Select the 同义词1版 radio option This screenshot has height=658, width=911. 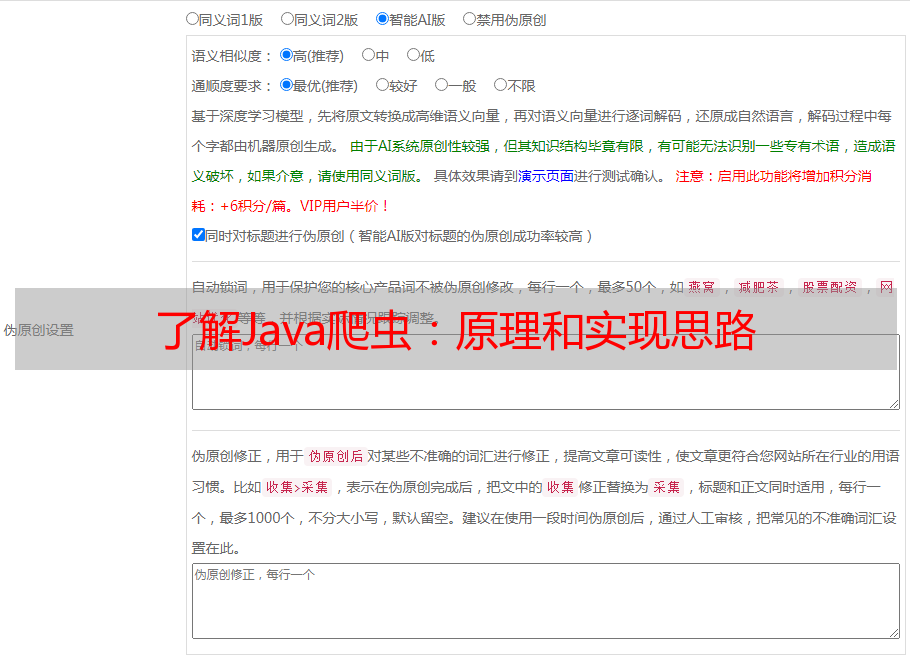[x=192, y=19]
